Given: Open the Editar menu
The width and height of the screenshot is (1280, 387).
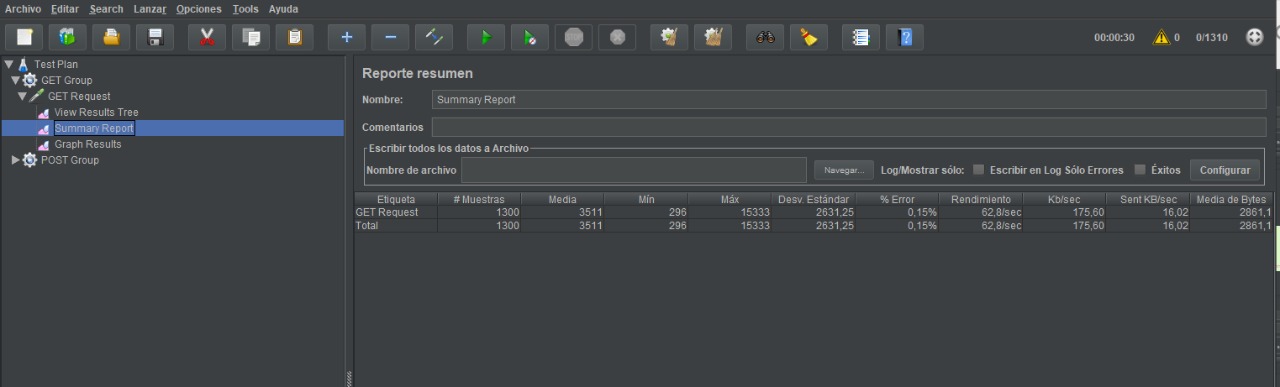Looking at the screenshot, I should (x=65, y=9).
